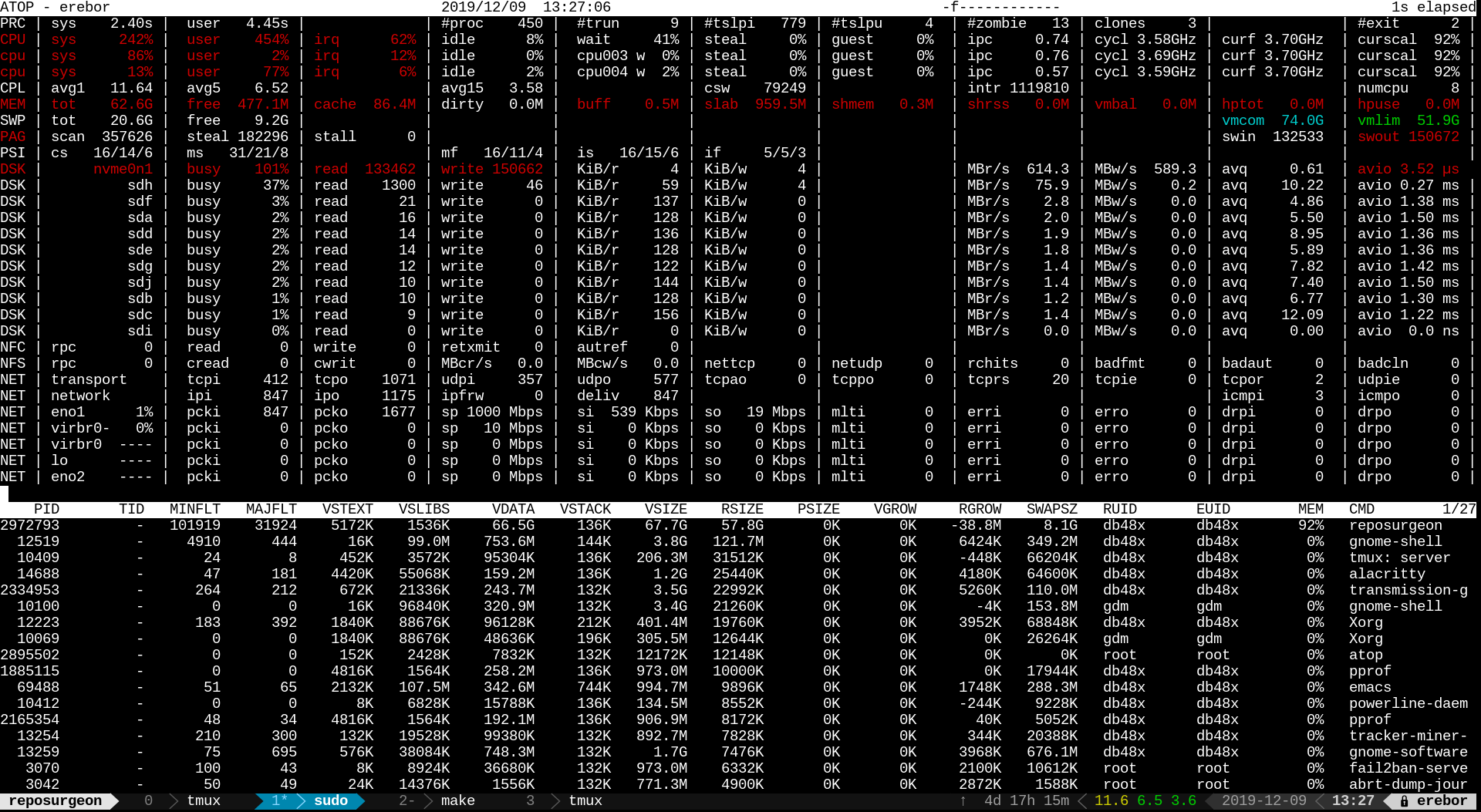
Task: Select the emacs process name
Action: click(1370, 688)
